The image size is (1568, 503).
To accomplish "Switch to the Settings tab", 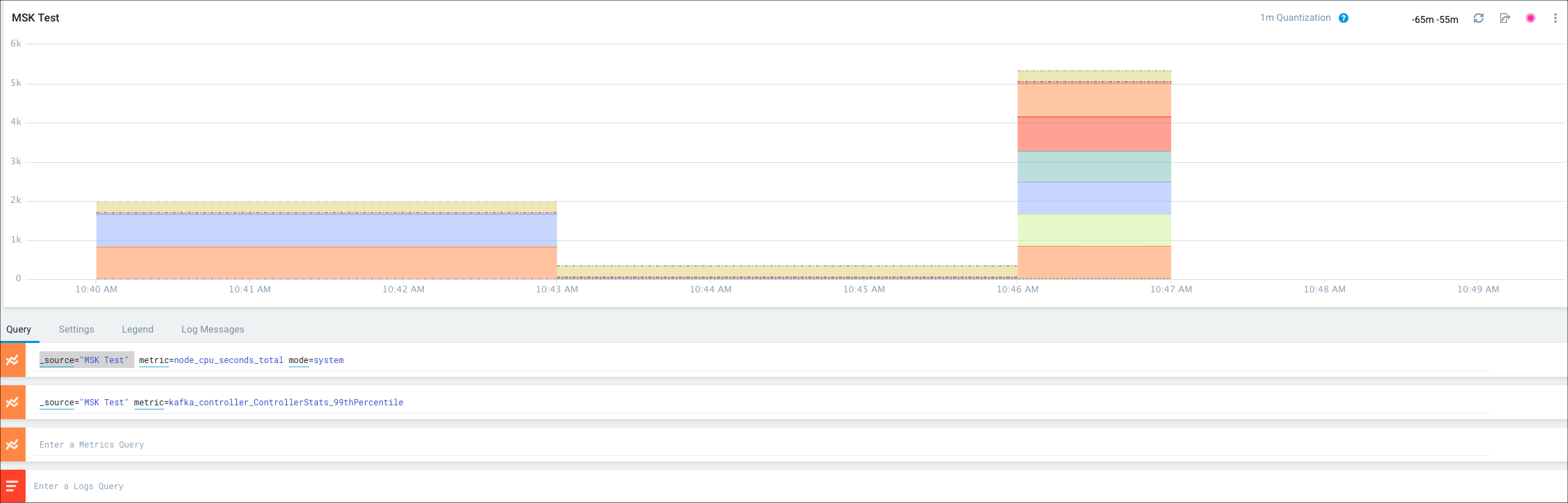I will pos(76,329).
